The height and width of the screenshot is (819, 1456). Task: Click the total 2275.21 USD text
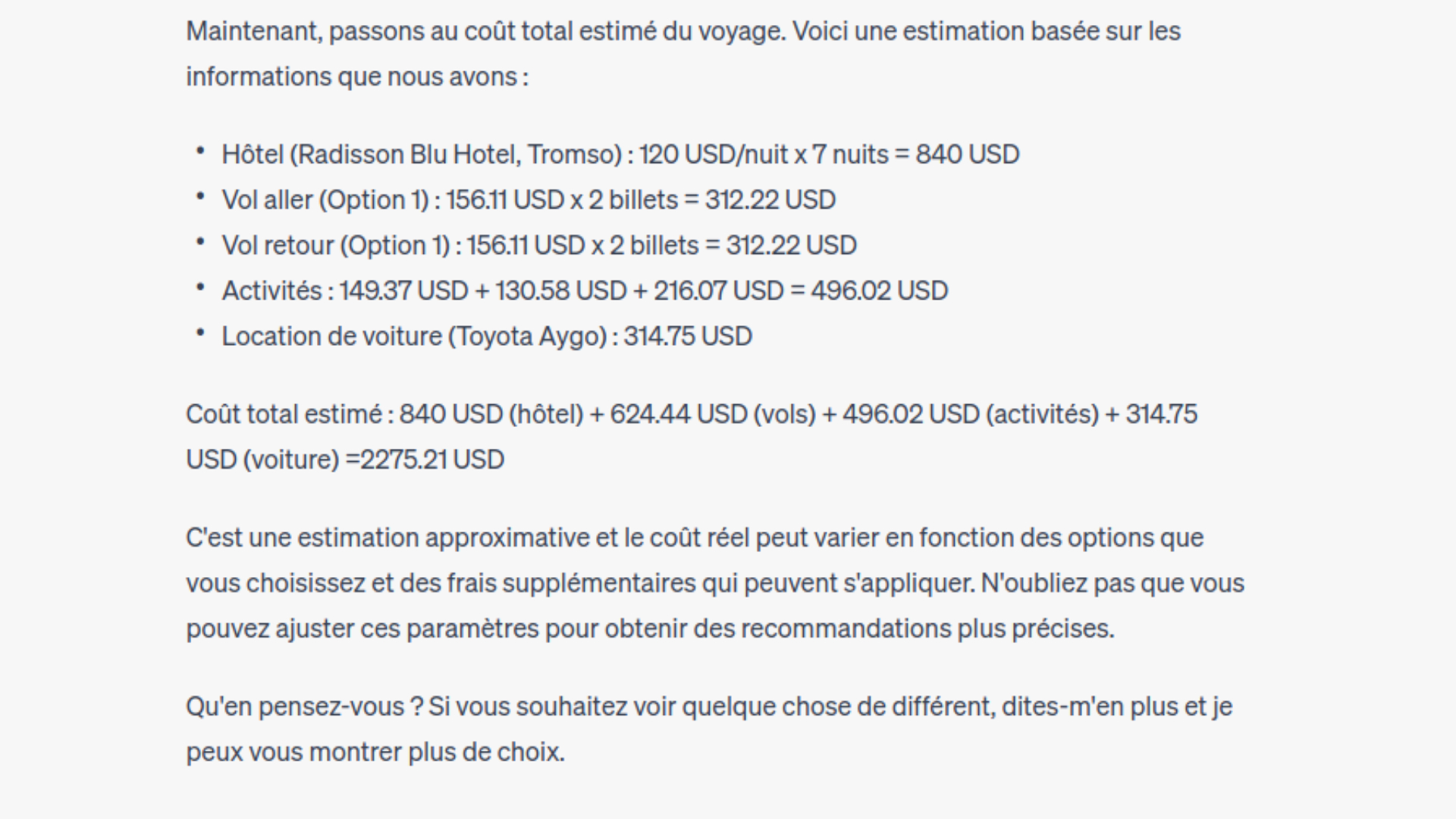(432, 460)
